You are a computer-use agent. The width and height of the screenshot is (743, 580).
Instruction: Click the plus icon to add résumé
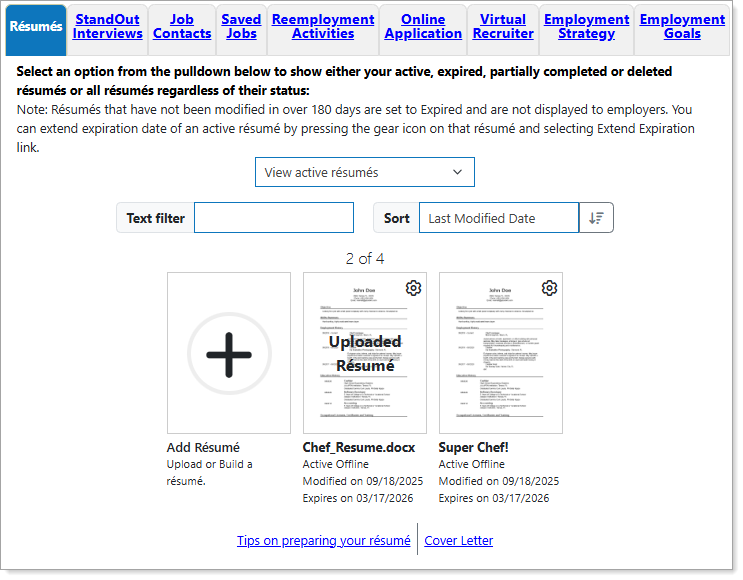[x=229, y=353]
